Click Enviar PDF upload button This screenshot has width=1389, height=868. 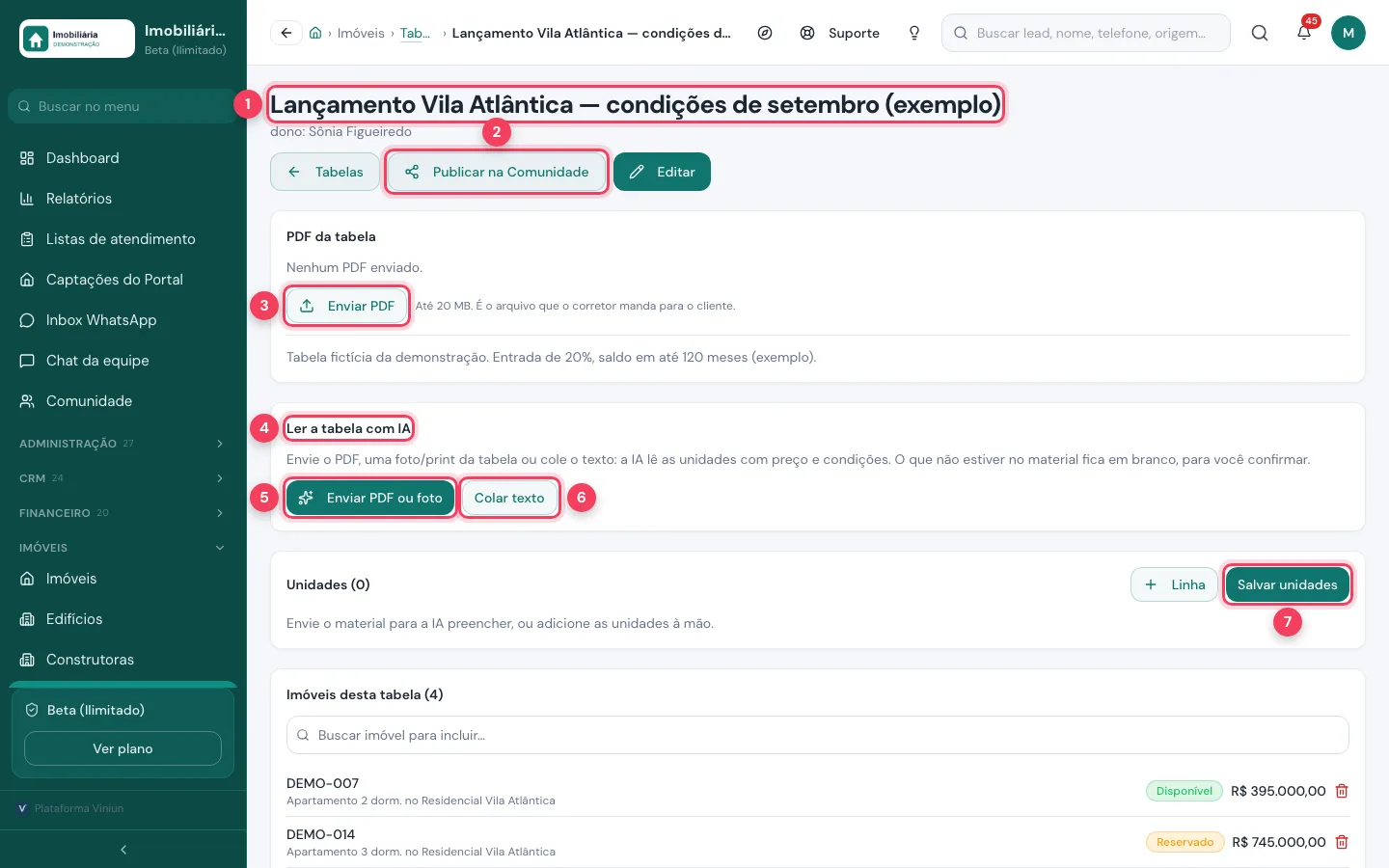coord(347,306)
